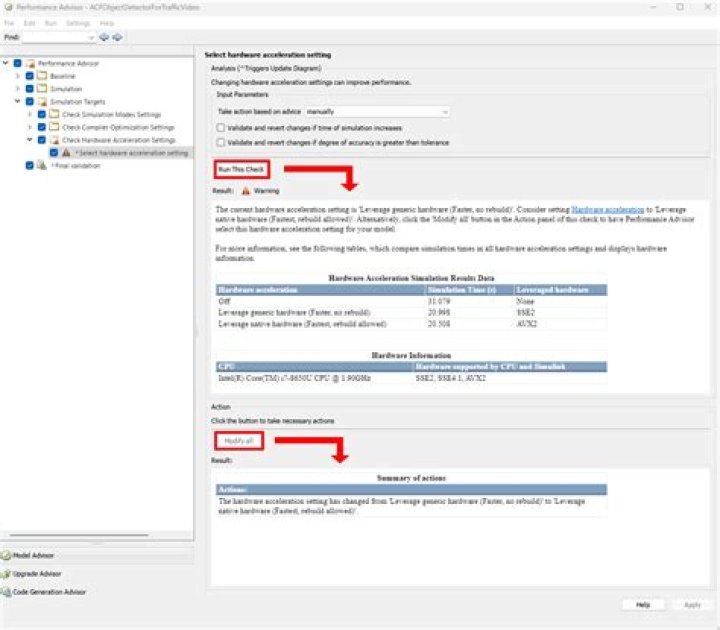Image resolution: width=720 pixels, height=630 pixels.
Task: Toggle the Simulation checkbox in tree
Action: pyautogui.click(x=30, y=89)
